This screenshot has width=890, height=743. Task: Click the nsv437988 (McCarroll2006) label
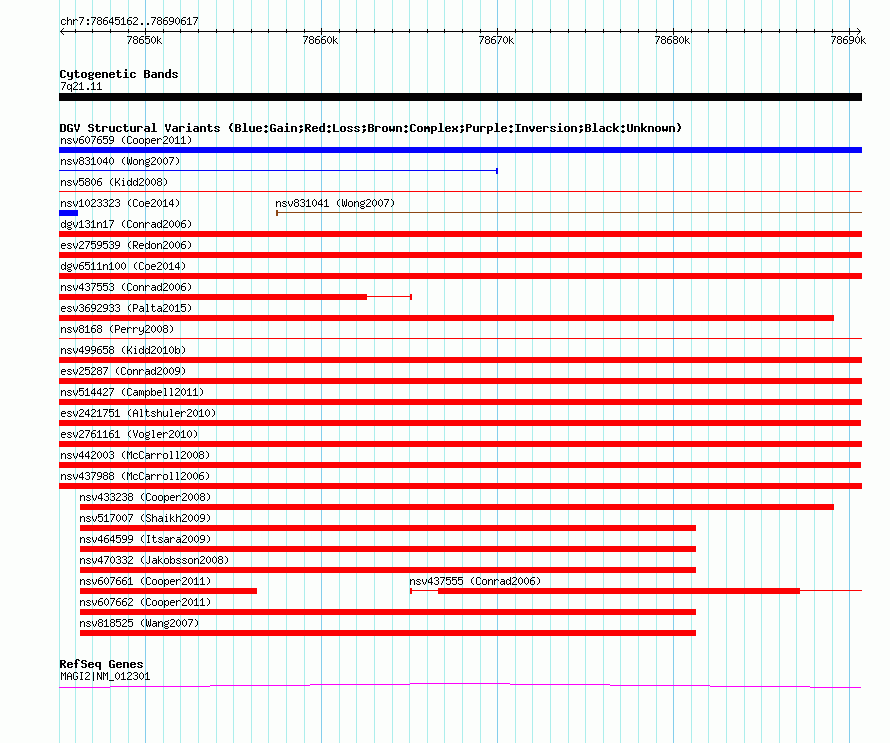pos(135,476)
